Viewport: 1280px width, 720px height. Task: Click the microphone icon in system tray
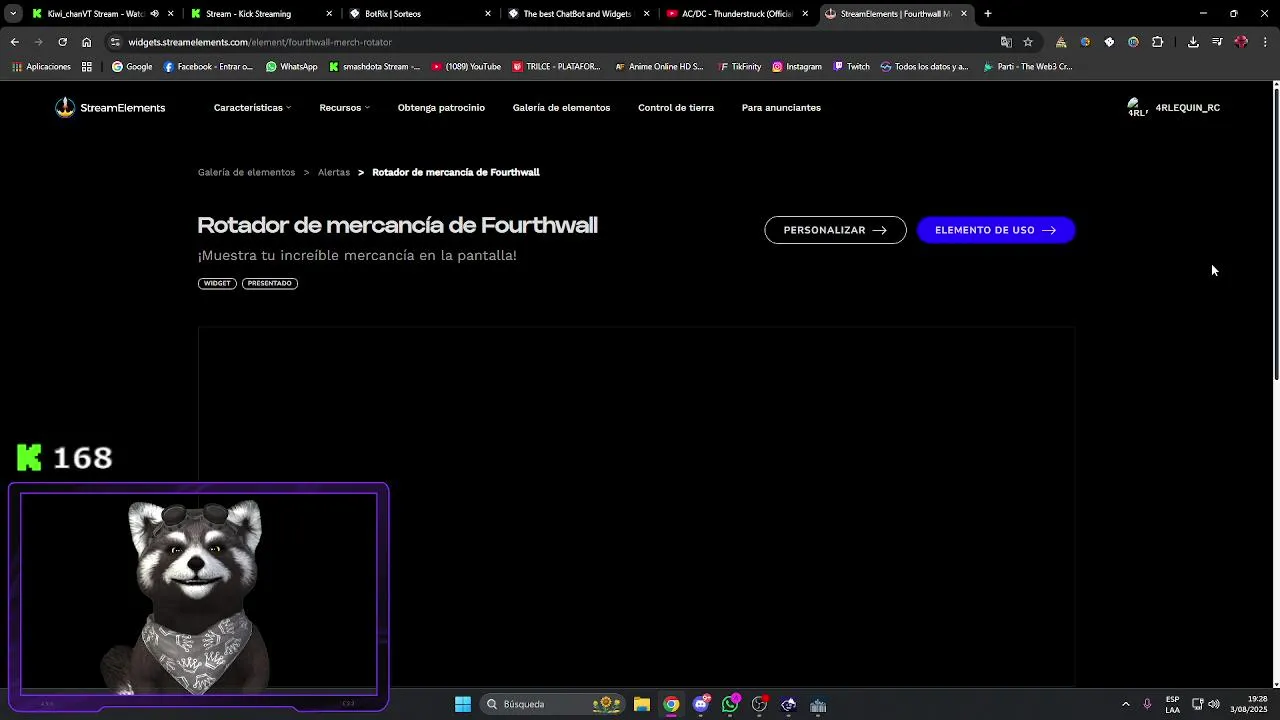click(1147, 704)
